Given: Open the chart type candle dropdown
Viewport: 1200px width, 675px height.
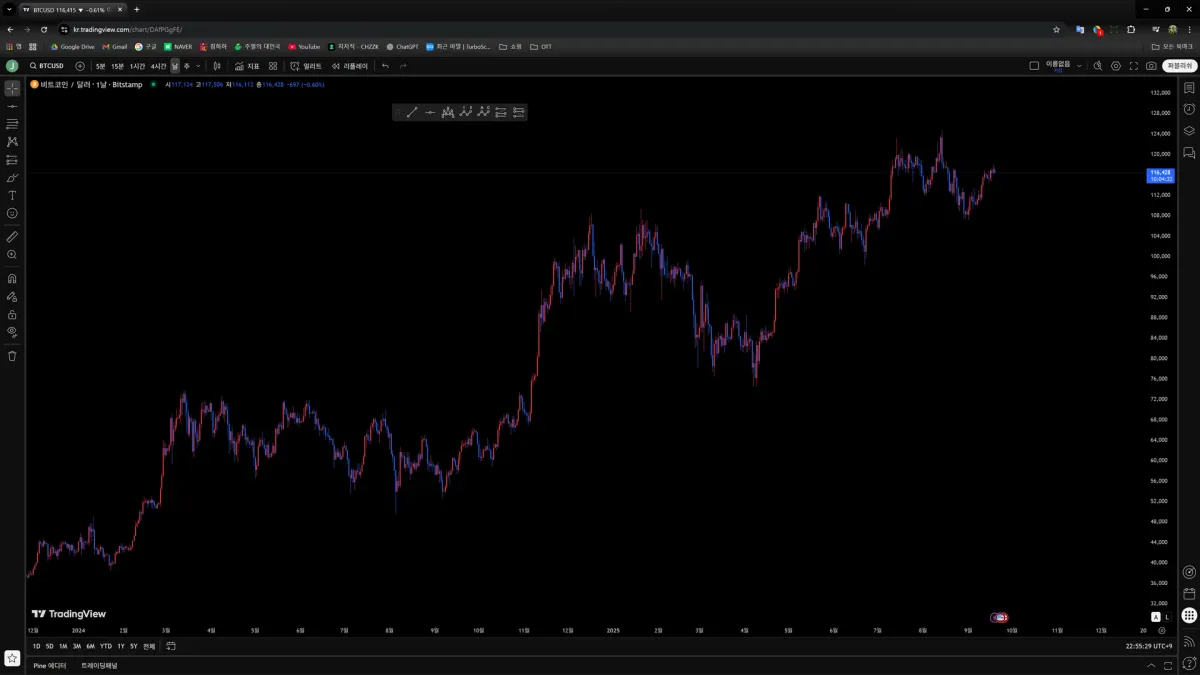Looking at the screenshot, I should (216, 66).
